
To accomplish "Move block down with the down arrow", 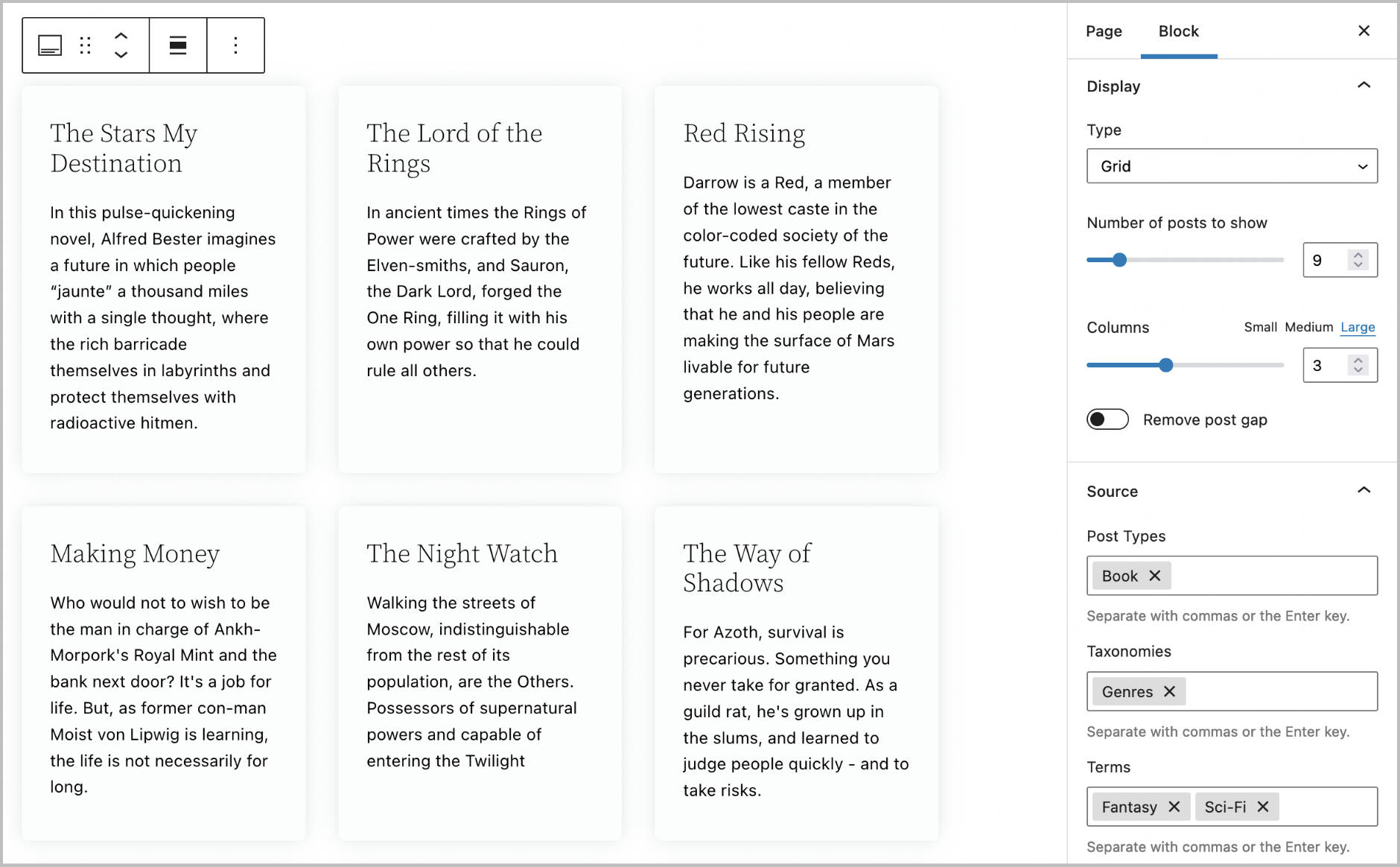I will point(121,55).
